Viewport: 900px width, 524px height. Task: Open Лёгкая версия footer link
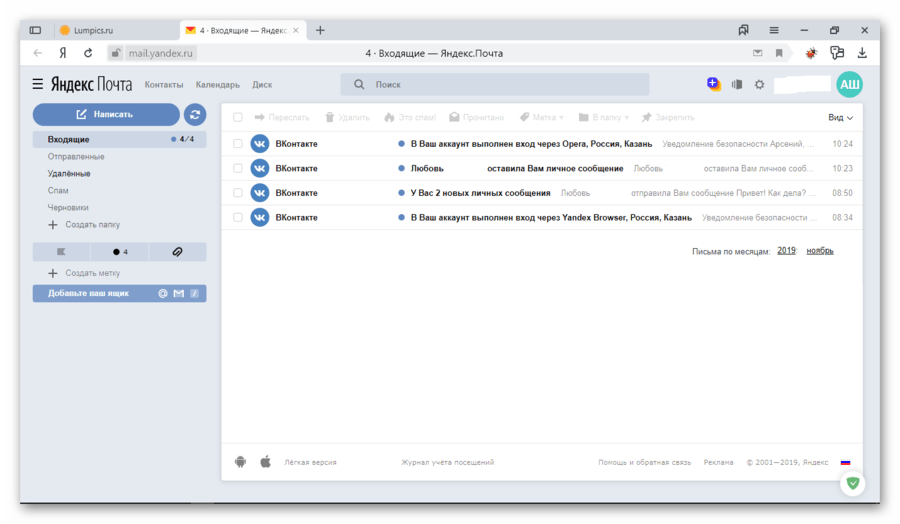pyautogui.click(x=311, y=462)
